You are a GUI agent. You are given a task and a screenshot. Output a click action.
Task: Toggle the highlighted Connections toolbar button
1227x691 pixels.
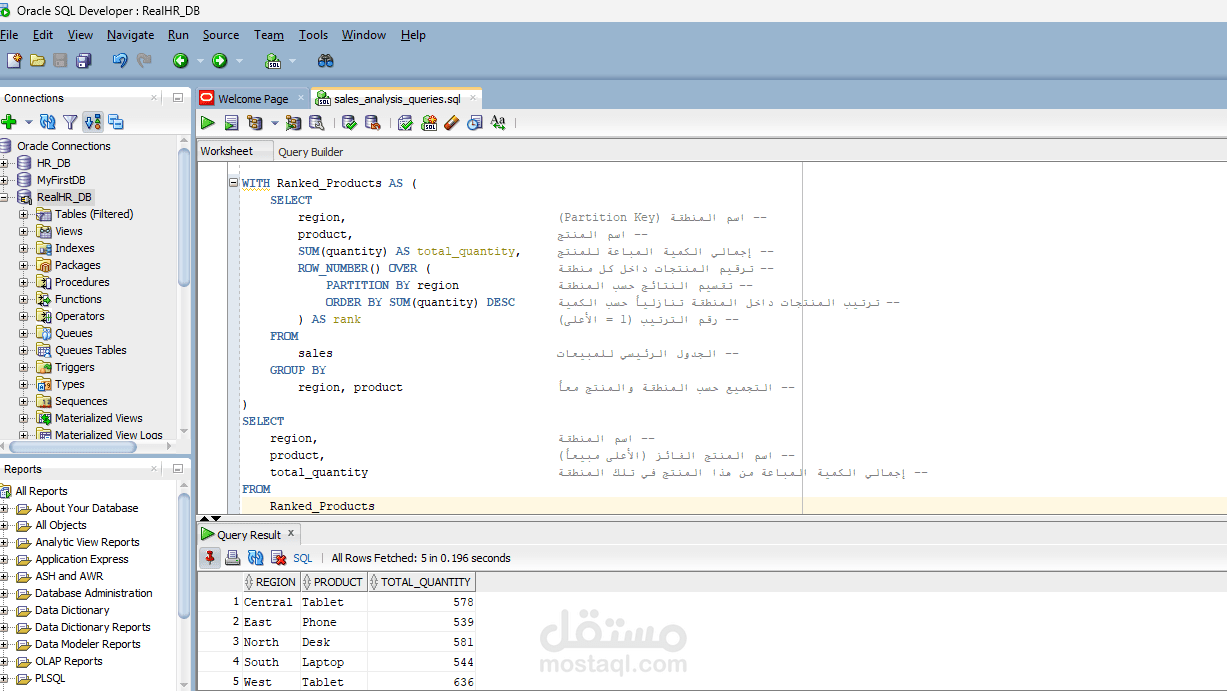point(93,122)
